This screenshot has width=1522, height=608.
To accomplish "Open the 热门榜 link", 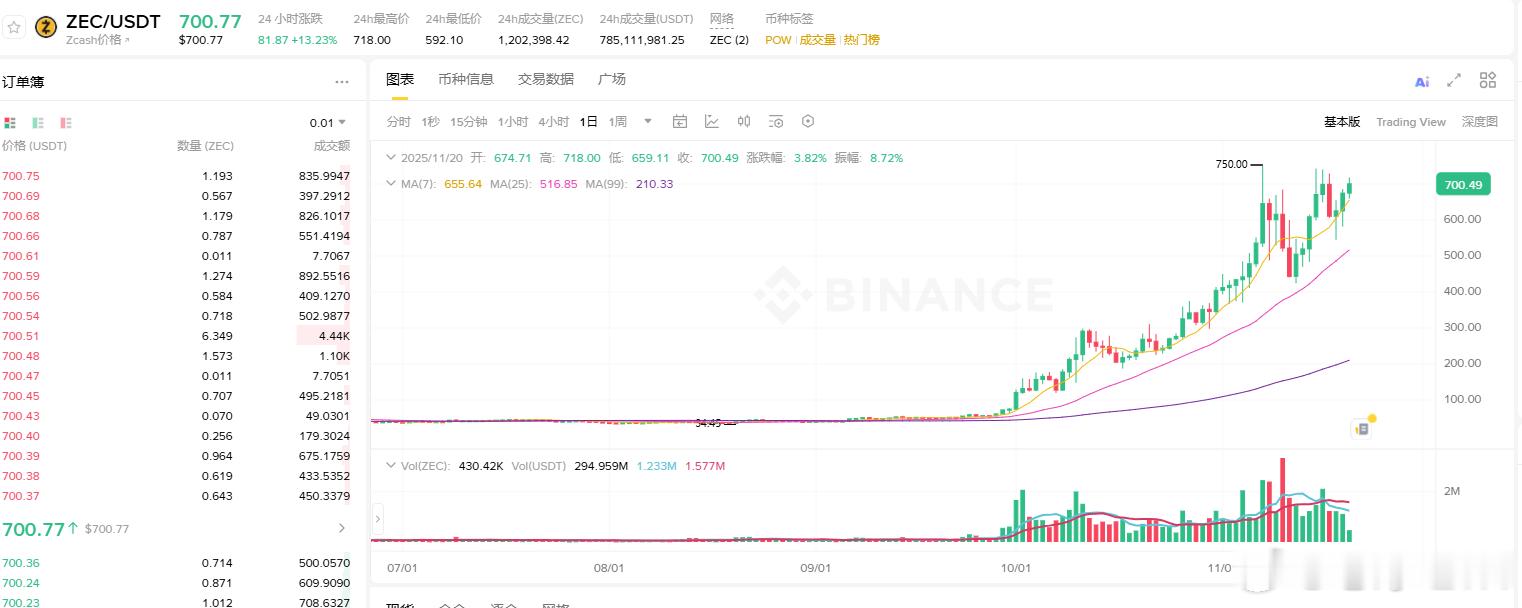I will click(861, 42).
